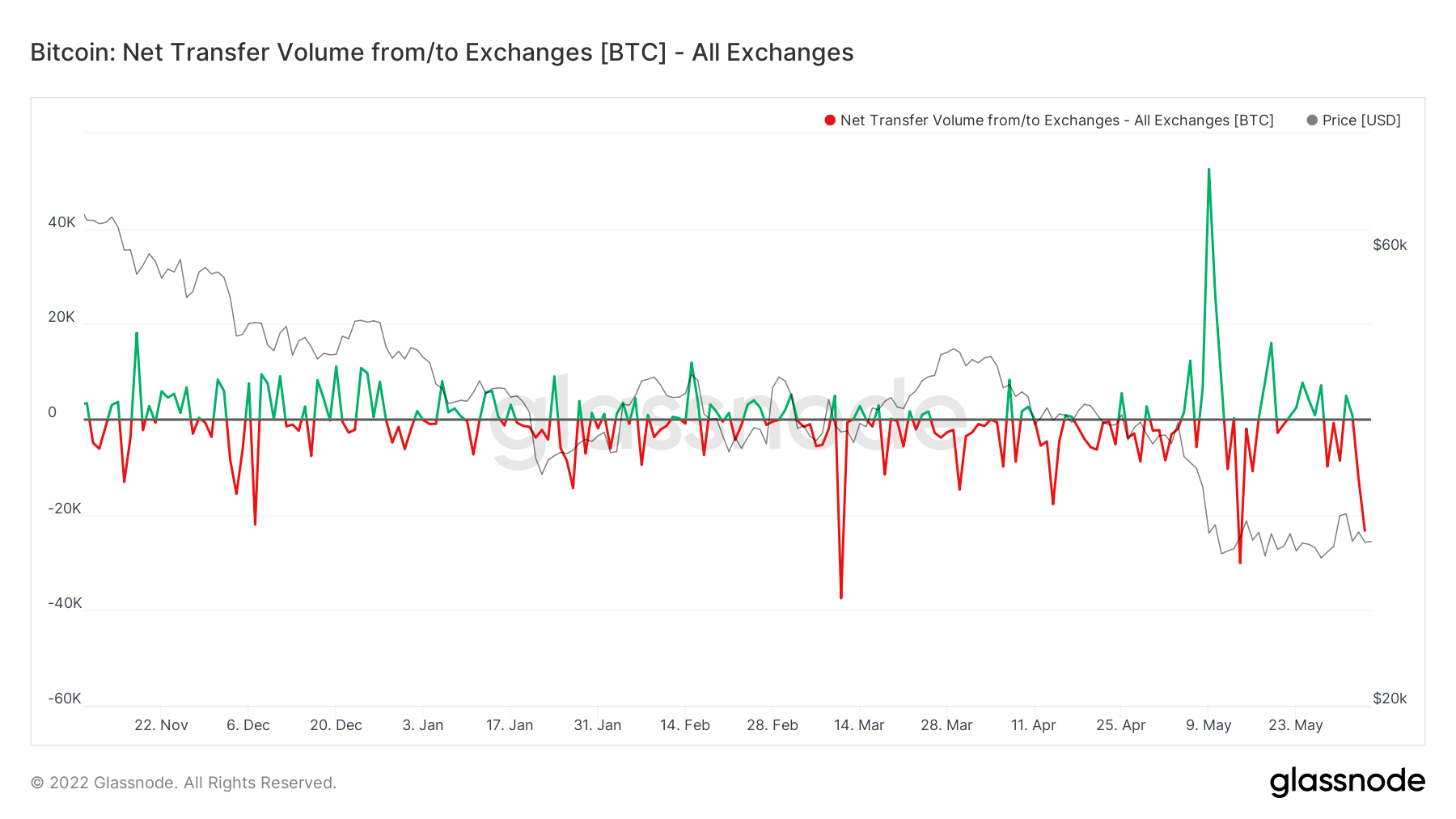1456x819 pixels.
Task: Click the 28. Feb date label
Action: (x=772, y=725)
